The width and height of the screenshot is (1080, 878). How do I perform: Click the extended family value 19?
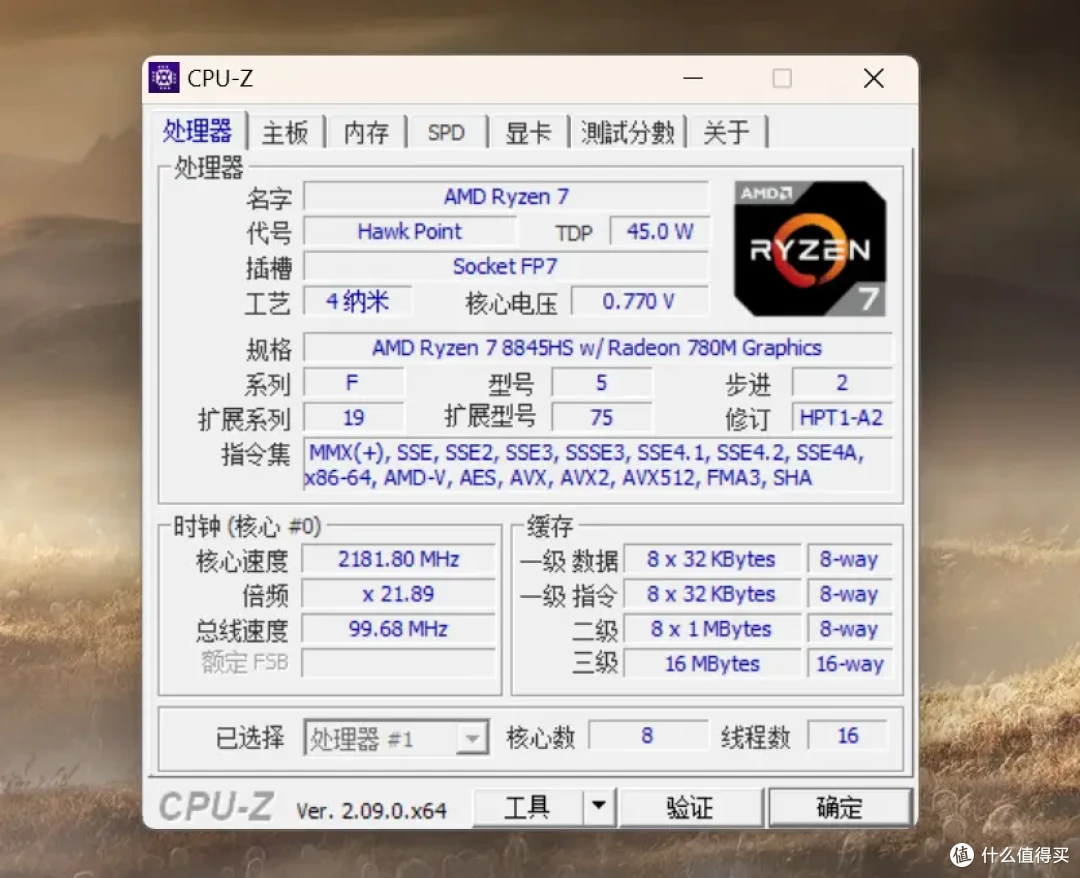coord(353,417)
